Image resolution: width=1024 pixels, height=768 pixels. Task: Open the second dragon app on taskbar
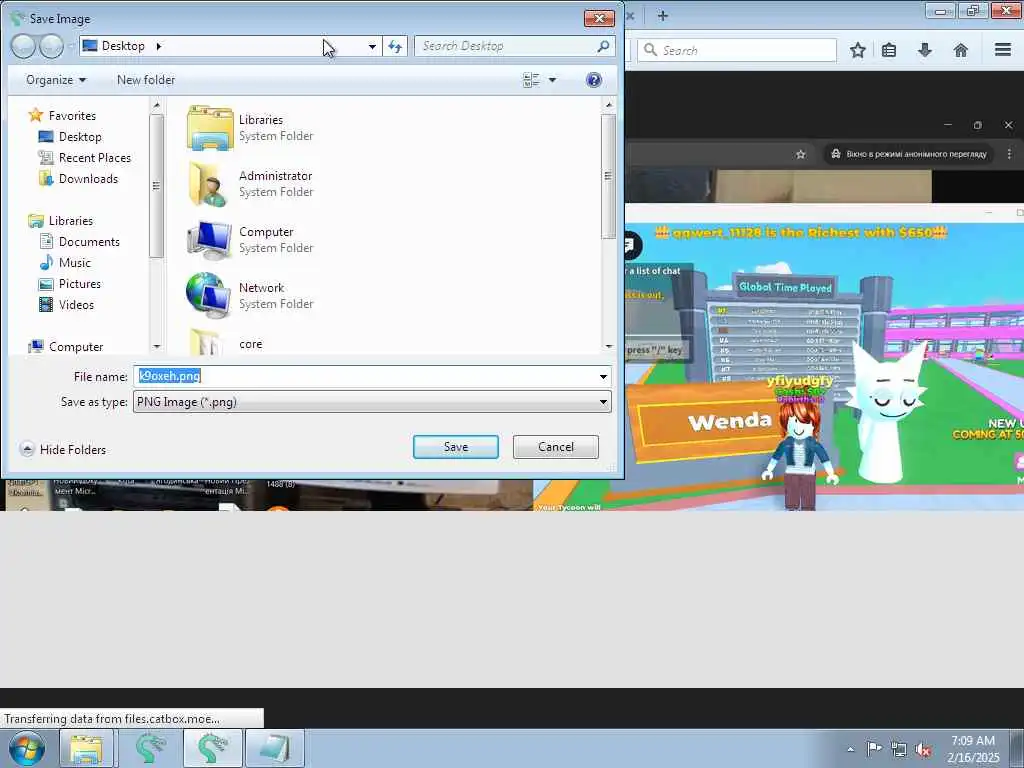point(213,749)
